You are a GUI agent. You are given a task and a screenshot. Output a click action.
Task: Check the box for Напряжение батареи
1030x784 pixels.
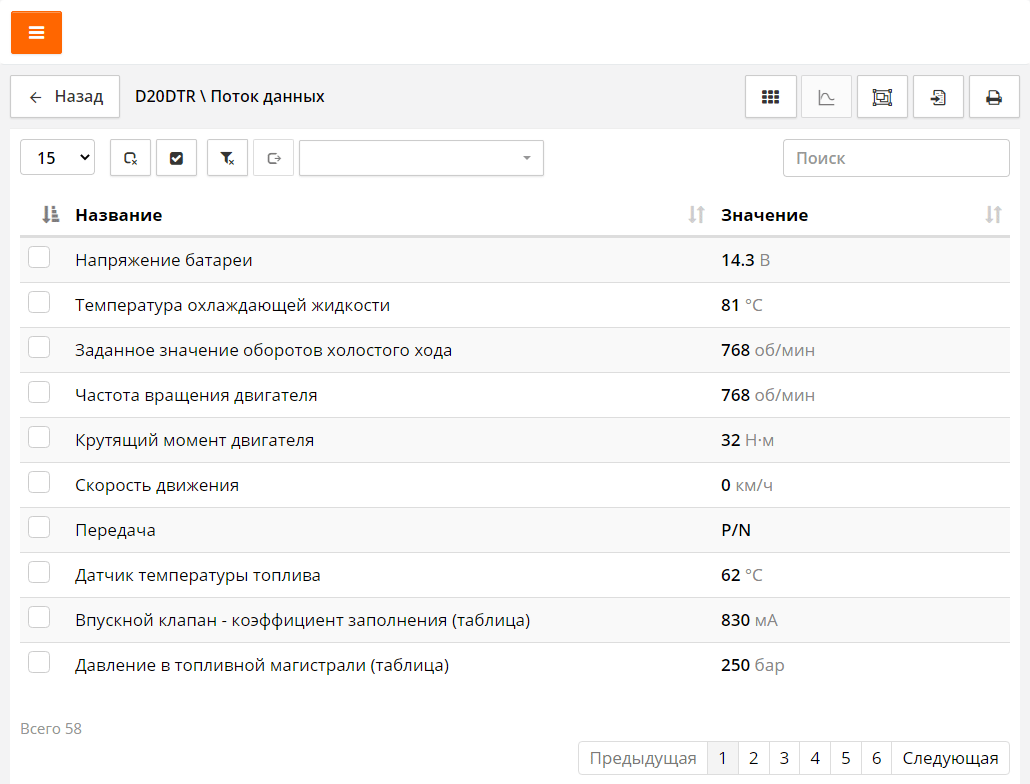[39, 258]
